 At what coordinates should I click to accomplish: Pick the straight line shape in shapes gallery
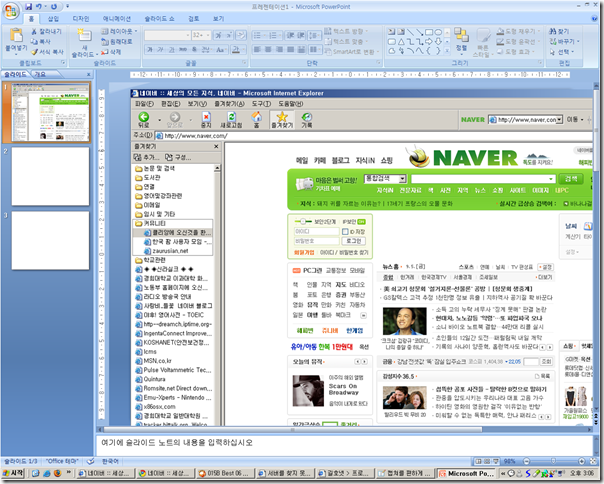[411, 32]
